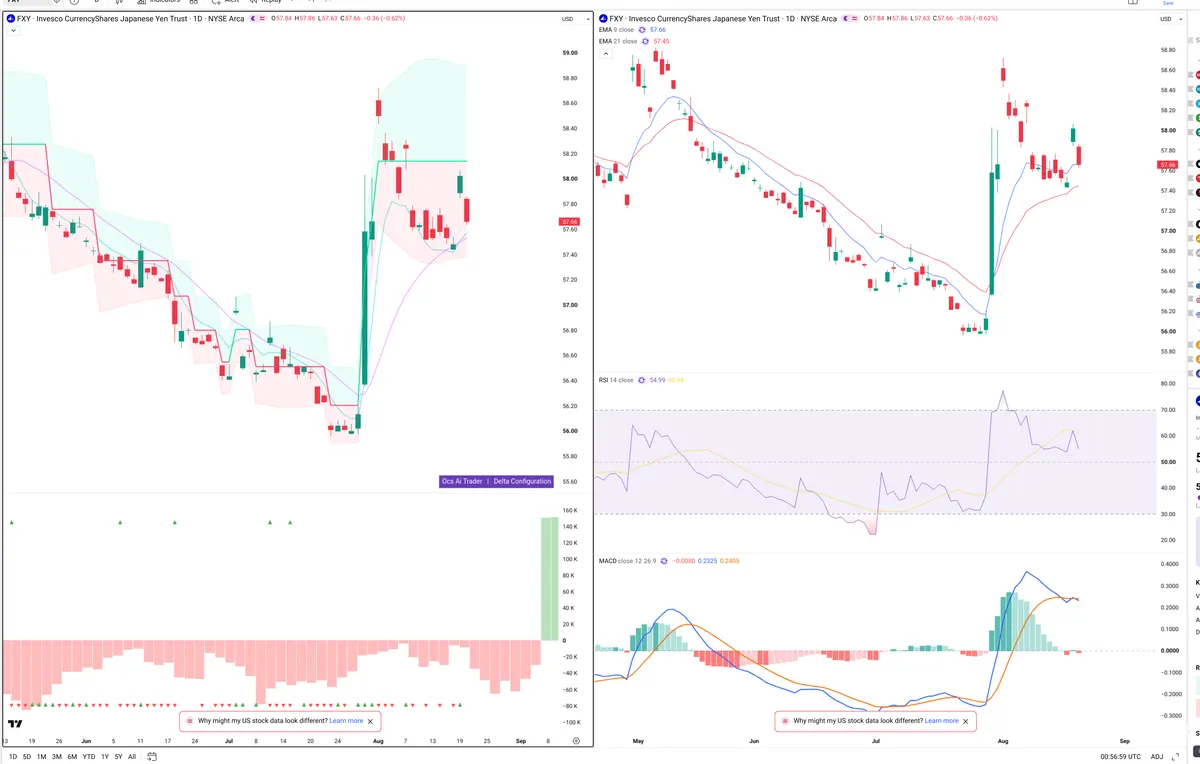Switch to the 5Y time range

[x=118, y=756]
